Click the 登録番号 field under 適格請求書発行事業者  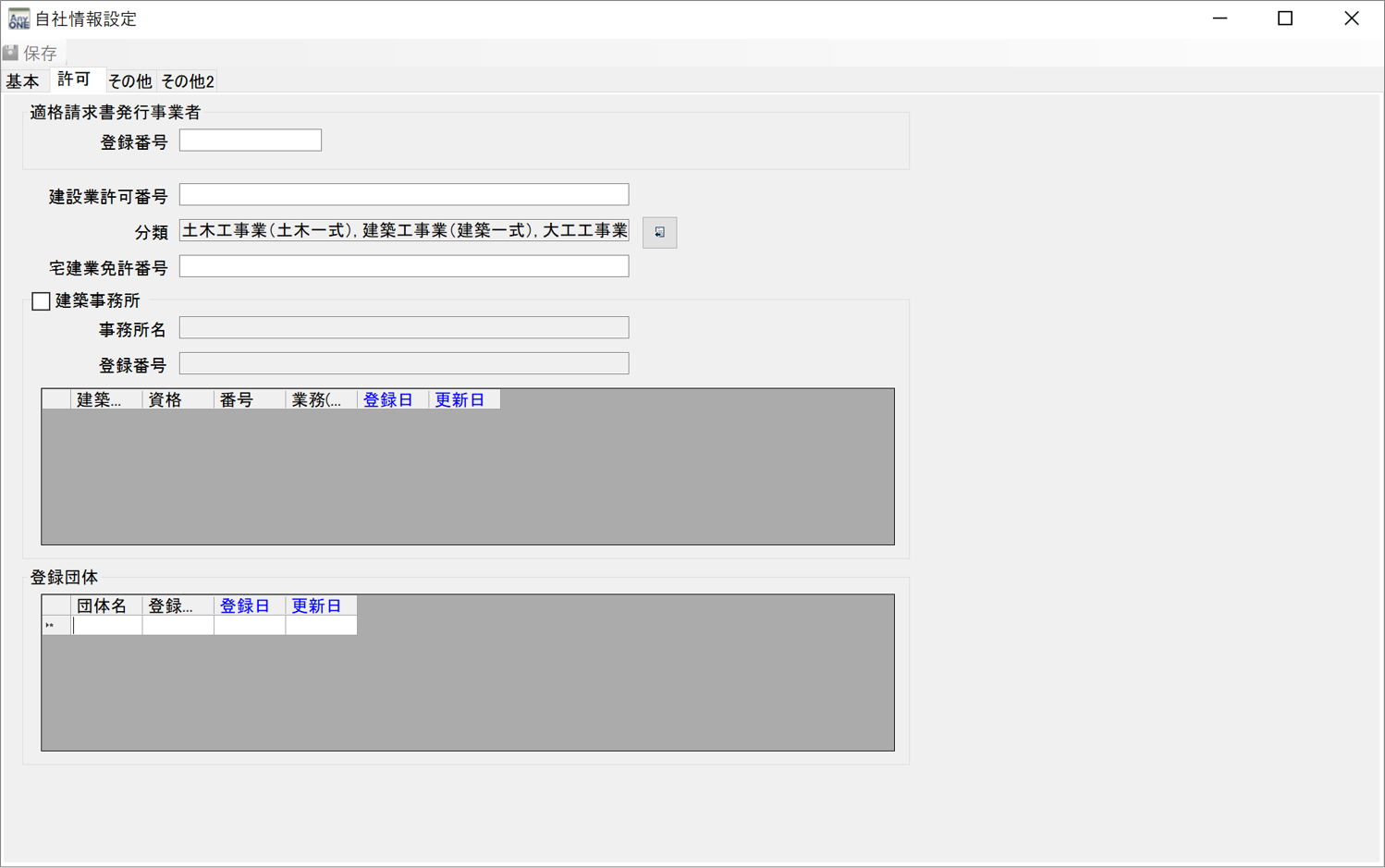[x=251, y=141]
